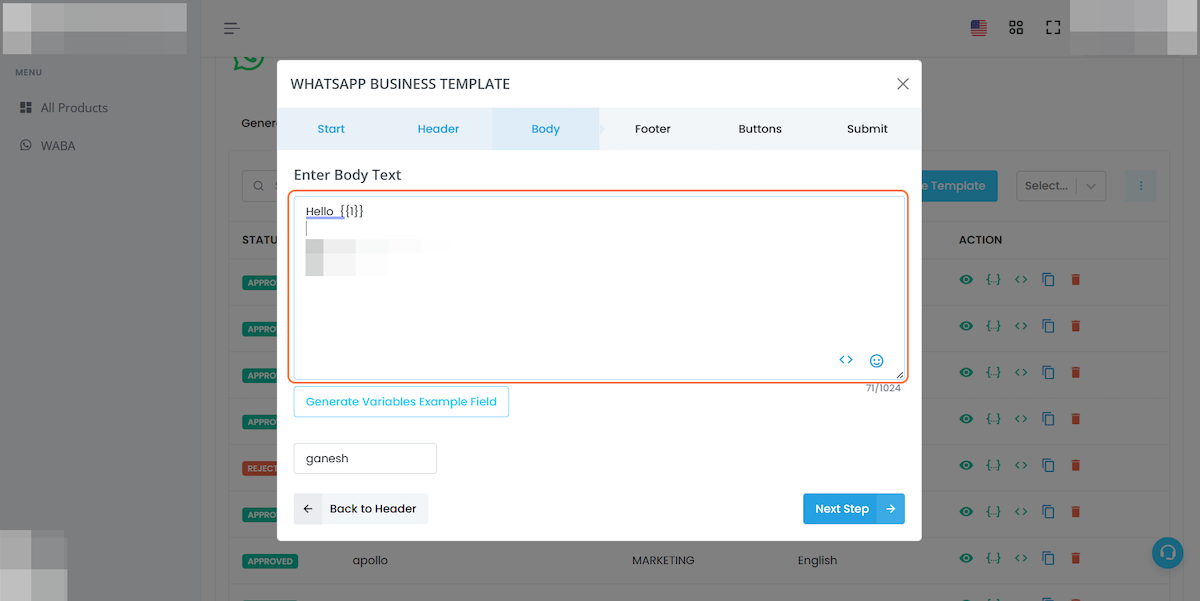Image resolution: width=1200 pixels, height=601 pixels.
Task: Open the emoji picker in body editor
Action: (877, 361)
